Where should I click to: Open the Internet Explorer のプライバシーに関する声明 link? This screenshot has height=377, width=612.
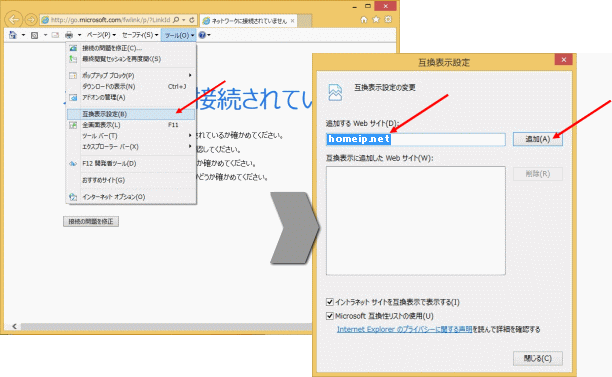coord(404,329)
